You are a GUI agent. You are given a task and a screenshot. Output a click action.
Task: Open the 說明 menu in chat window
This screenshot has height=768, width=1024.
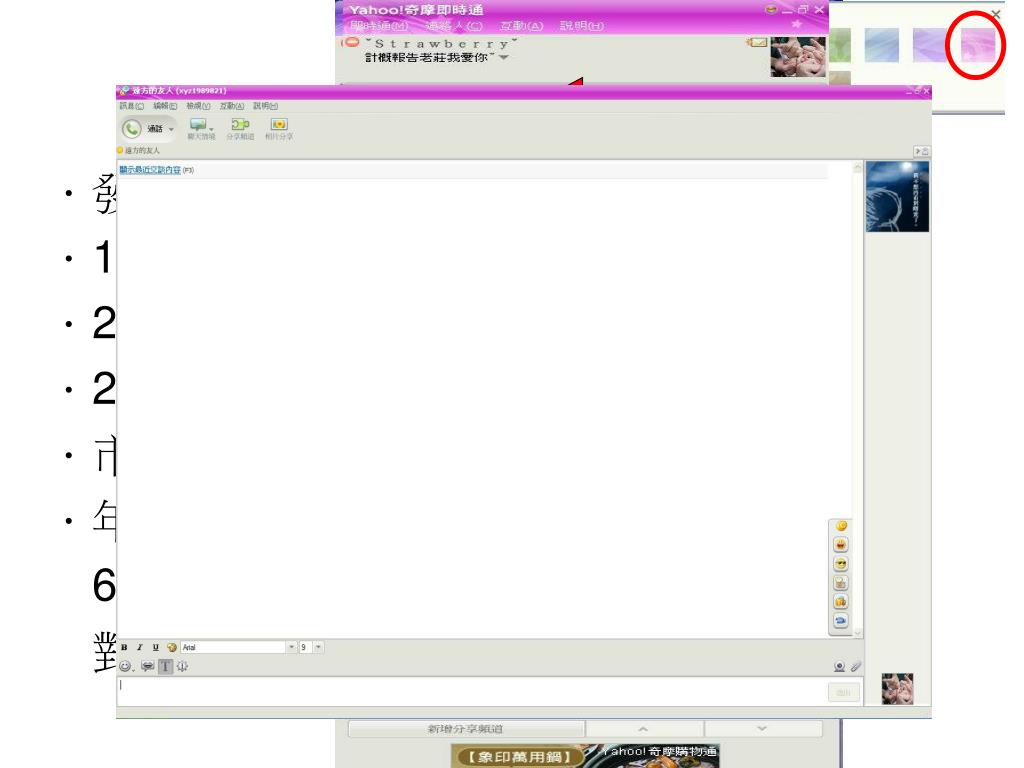(265, 106)
